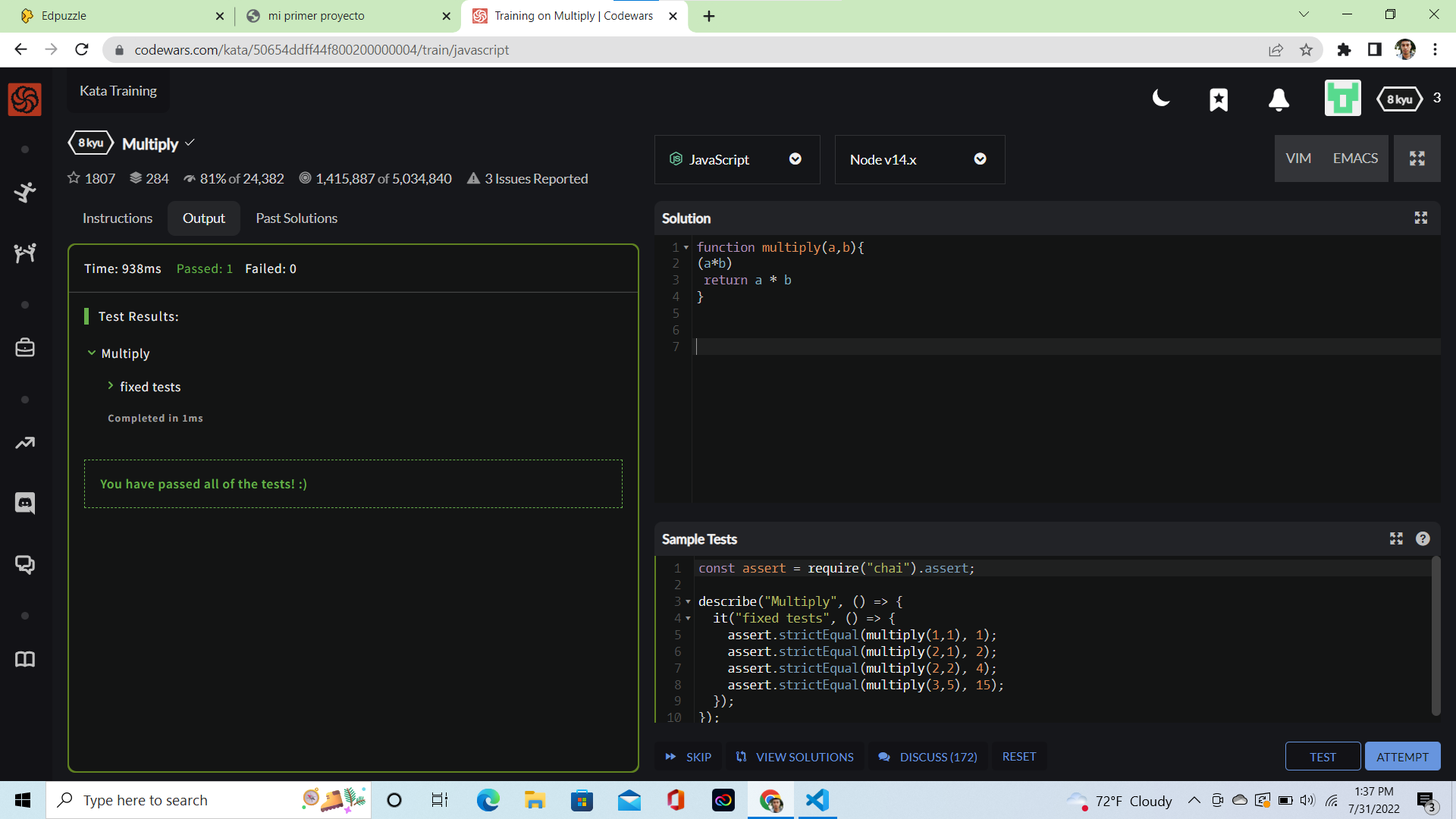Open the leaderboard trending arrow icon

tap(25, 442)
